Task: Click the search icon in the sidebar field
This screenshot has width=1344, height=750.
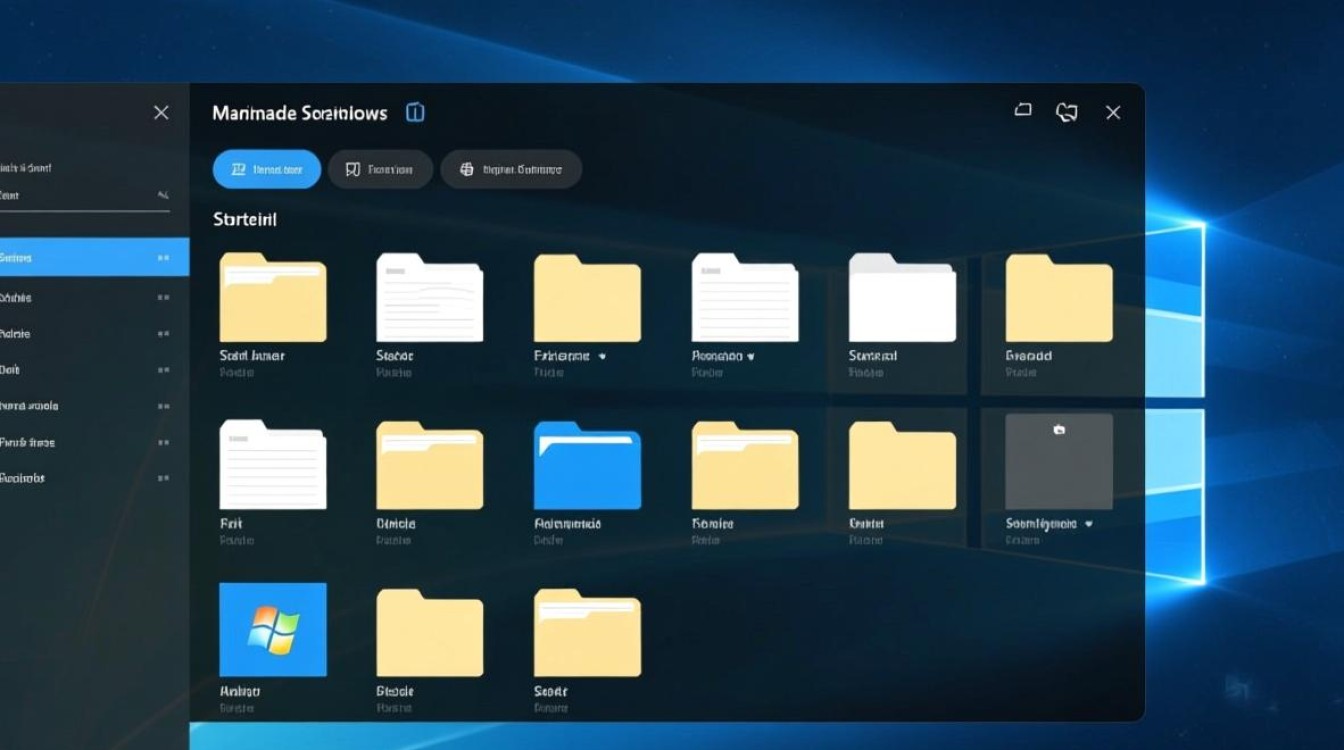Action: (x=163, y=196)
